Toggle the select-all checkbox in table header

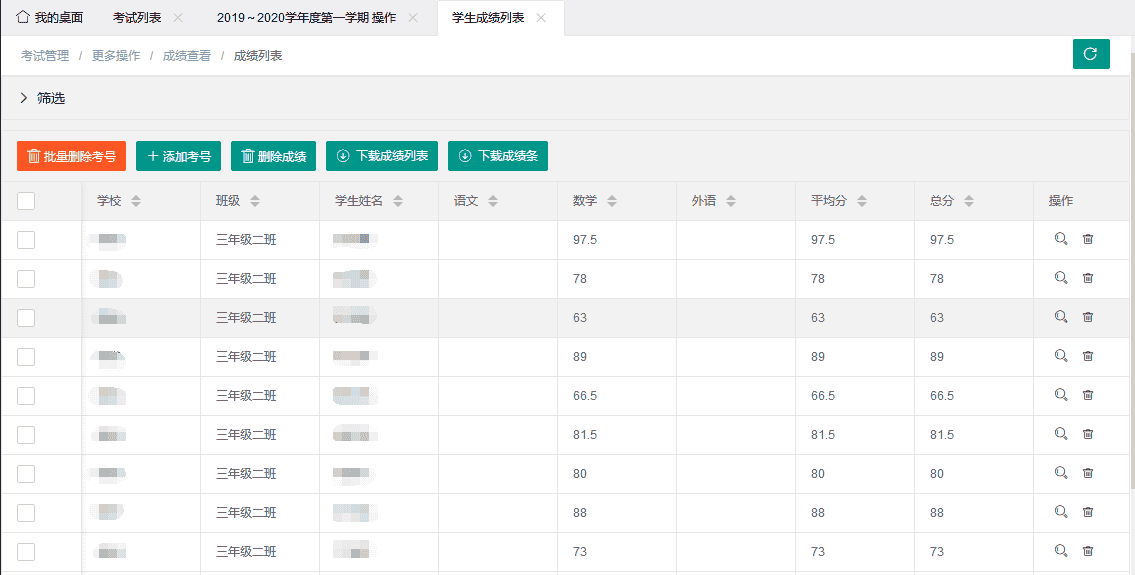pyautogui.click(x=26, y=201)
